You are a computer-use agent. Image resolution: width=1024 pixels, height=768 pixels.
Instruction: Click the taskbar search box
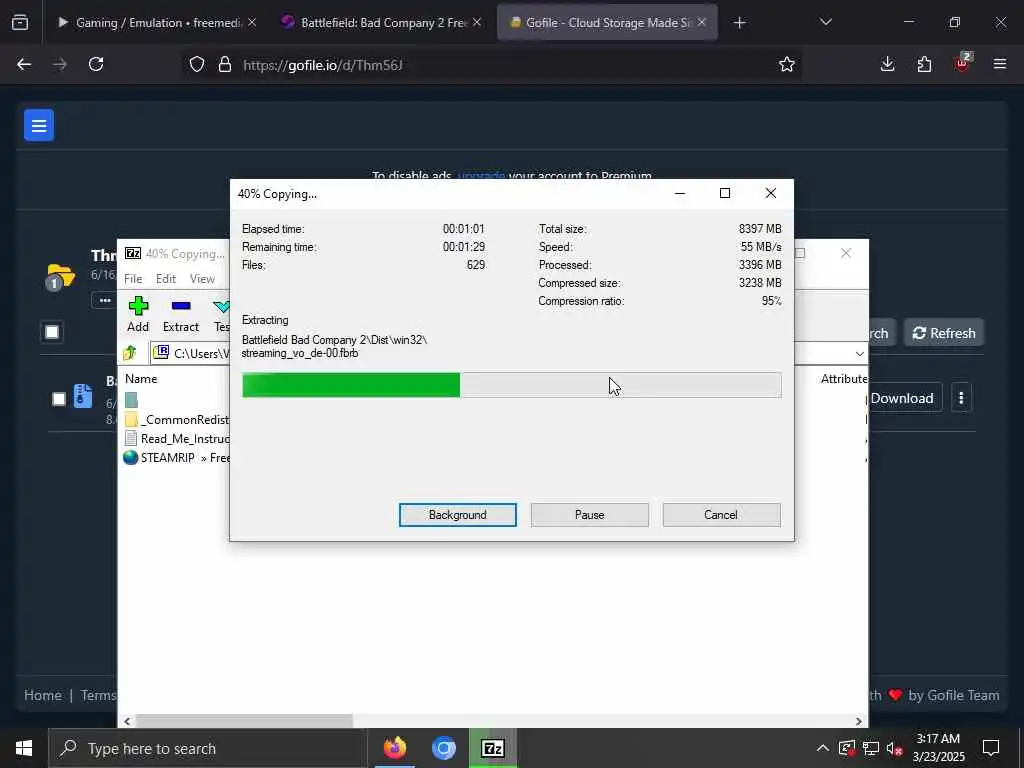tap(207, 748)
